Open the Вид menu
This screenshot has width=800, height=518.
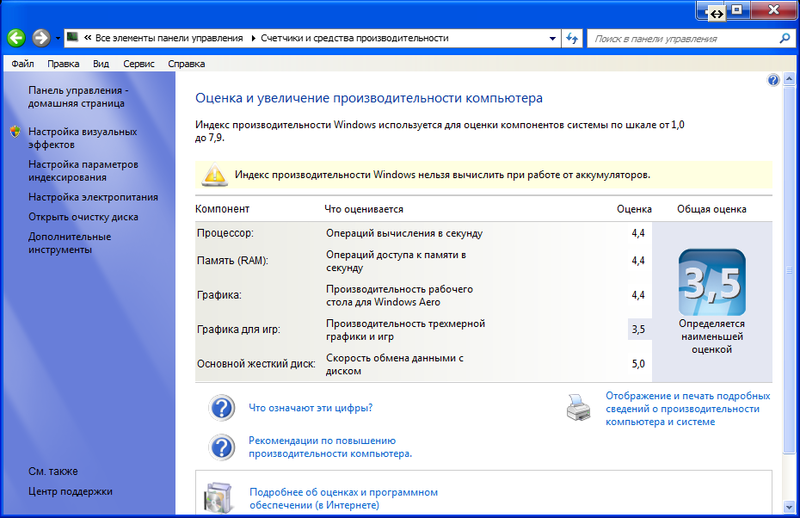tap(101, 63)
